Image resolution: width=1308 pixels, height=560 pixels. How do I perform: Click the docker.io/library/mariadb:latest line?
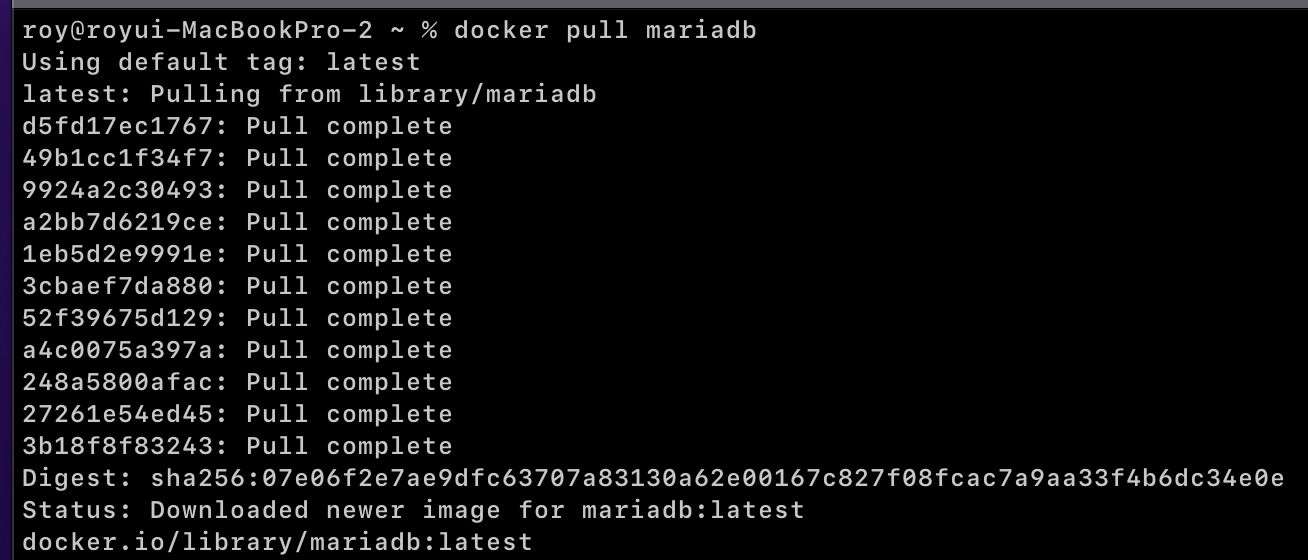[x=277, y=542]
